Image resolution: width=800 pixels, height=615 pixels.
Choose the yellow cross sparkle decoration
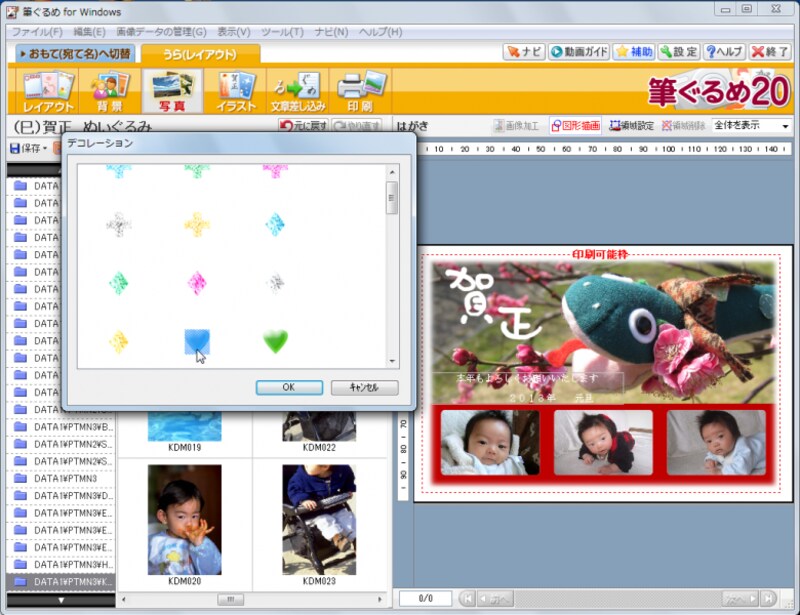pos(197,225)
